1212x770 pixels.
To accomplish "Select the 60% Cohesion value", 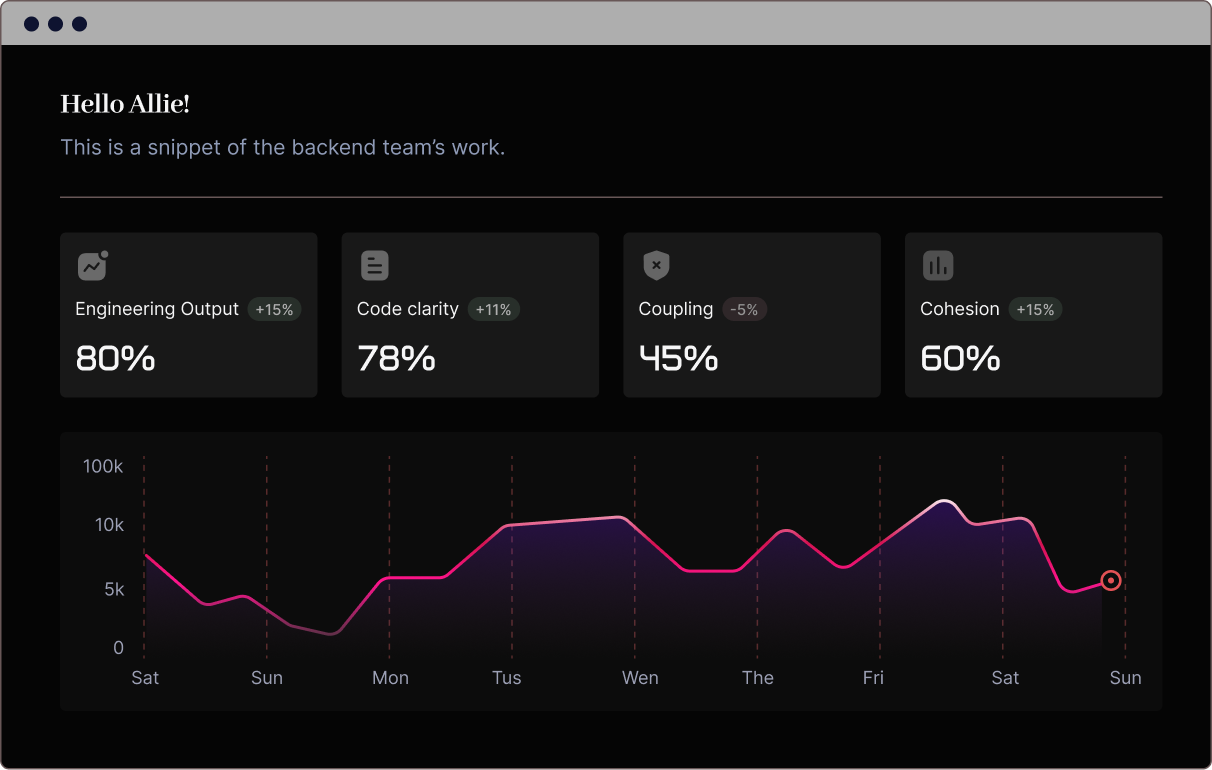I will click(x=961, y=358).
